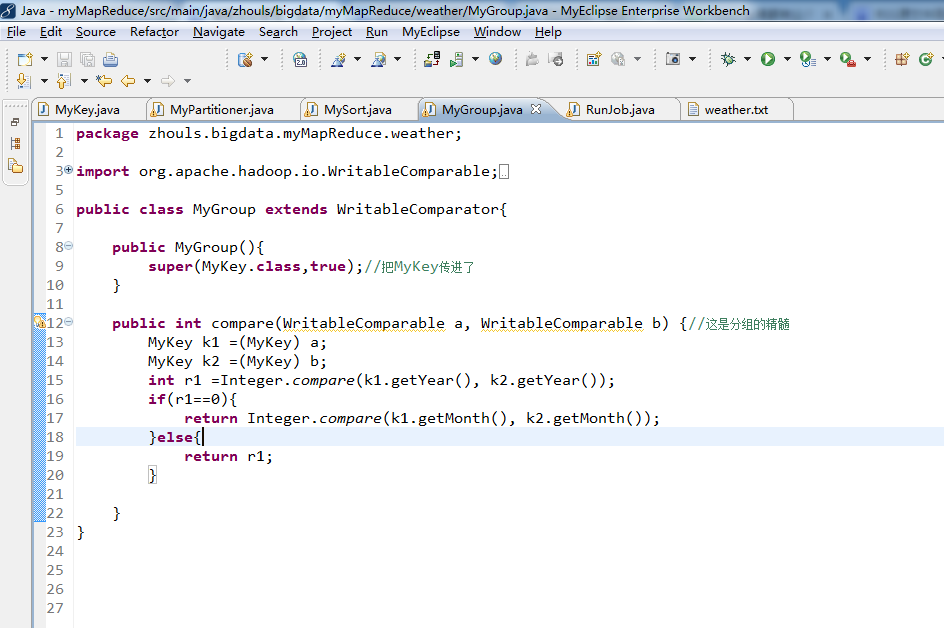Open the File menu
944x628 pixels.
tap(16, 32)
